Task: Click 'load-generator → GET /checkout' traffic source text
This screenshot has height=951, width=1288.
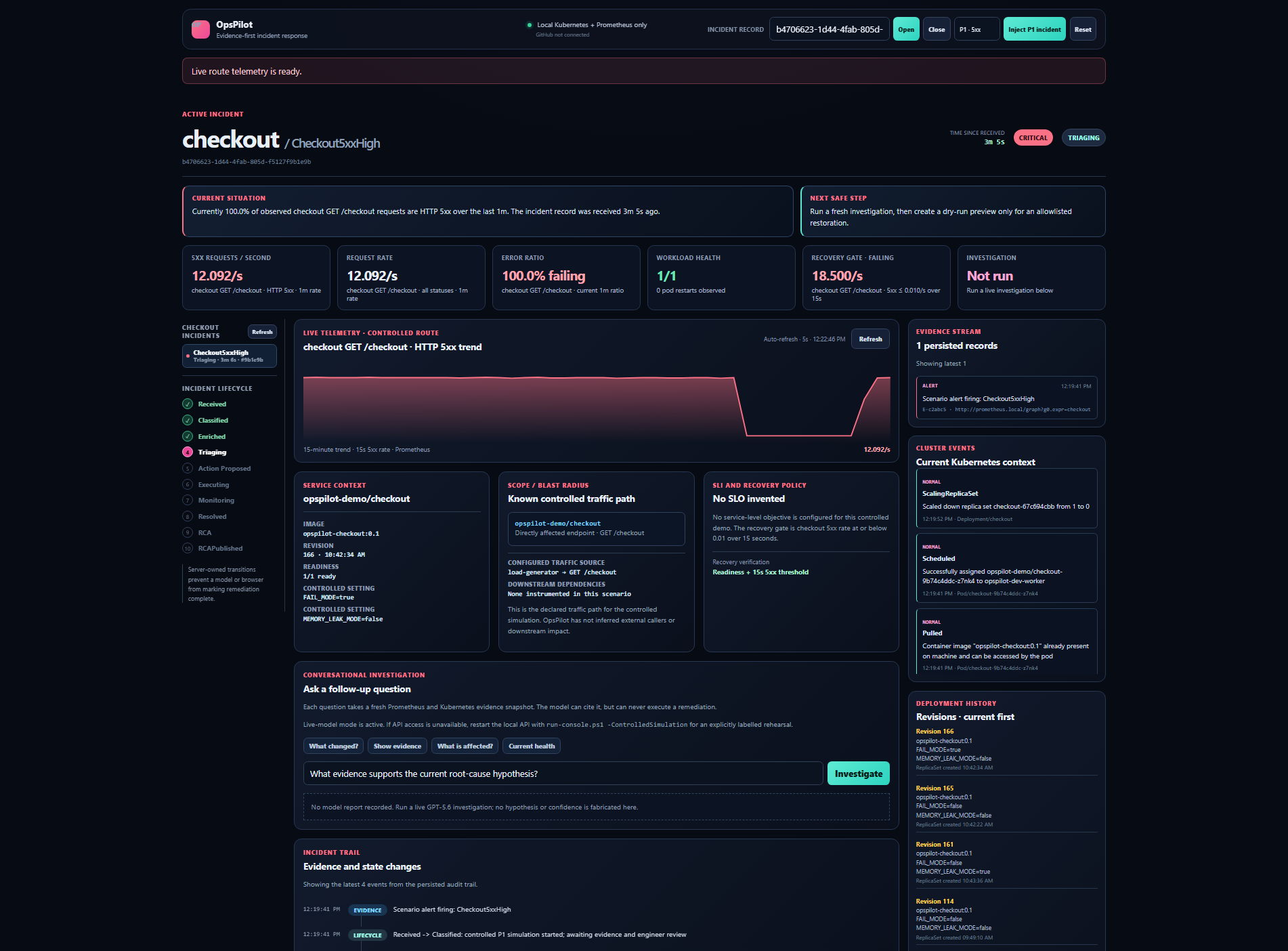Action: (562, 572)
